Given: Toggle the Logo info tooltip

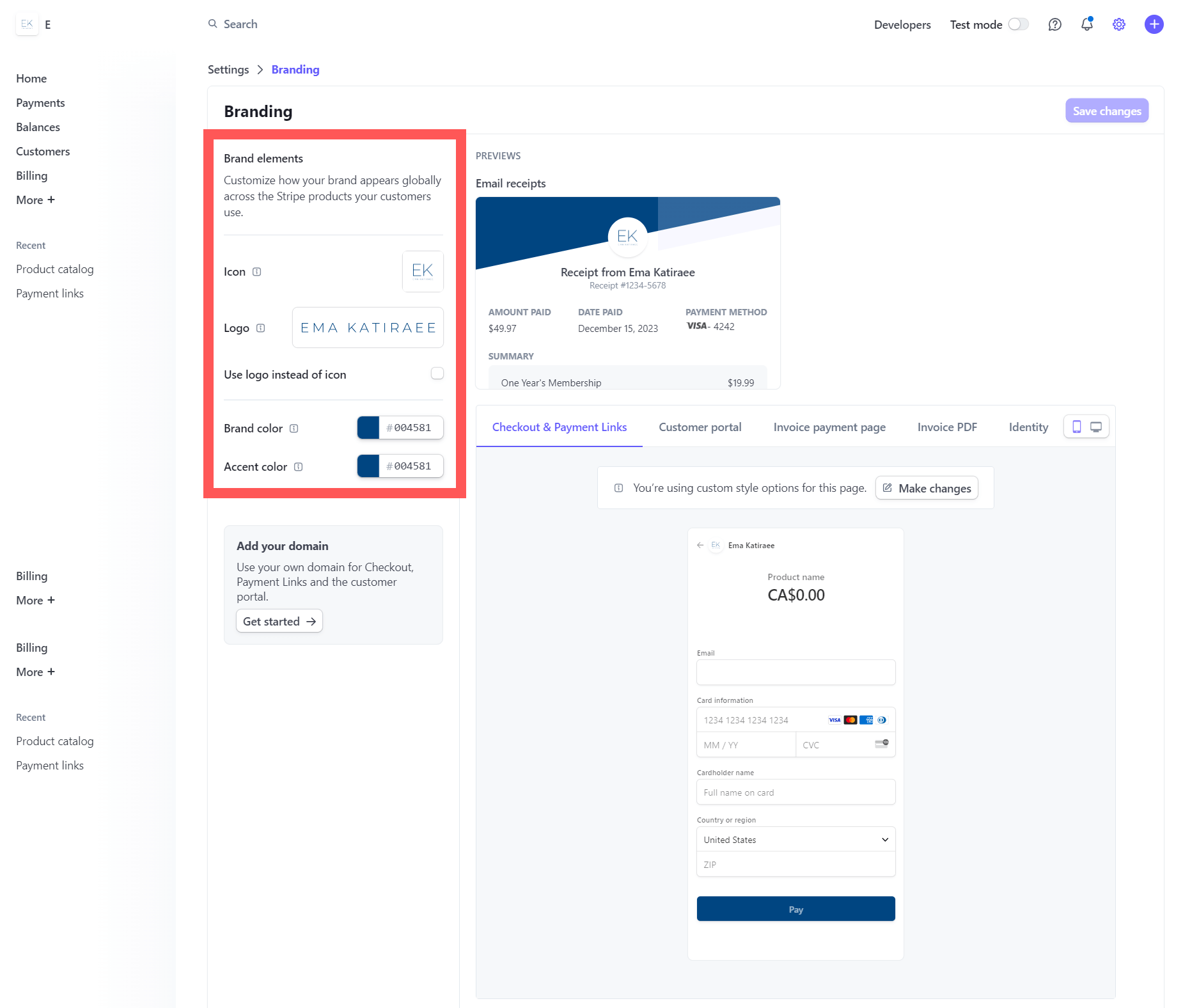Looking at the screenshot, I should (260, 328).
